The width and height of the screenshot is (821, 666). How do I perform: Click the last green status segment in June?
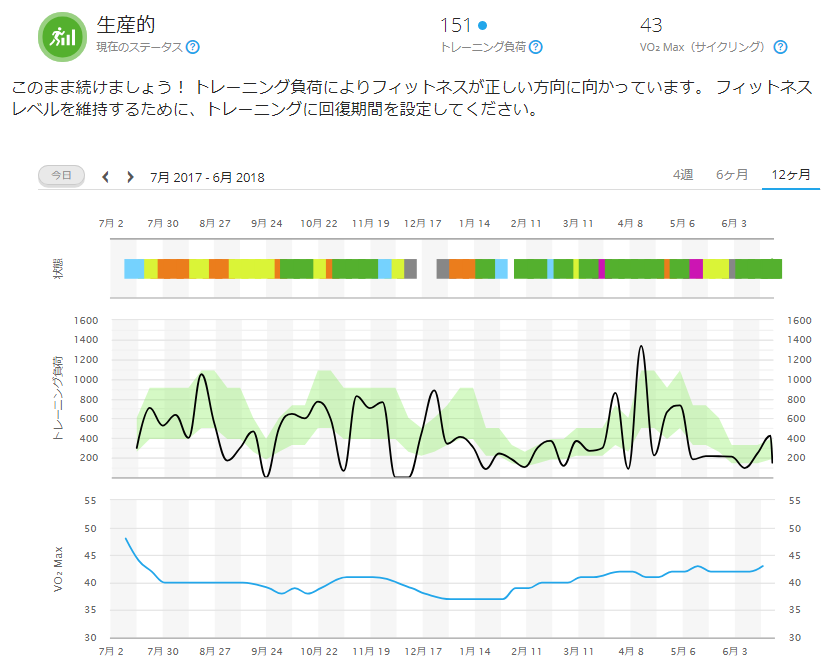(758, 269)
